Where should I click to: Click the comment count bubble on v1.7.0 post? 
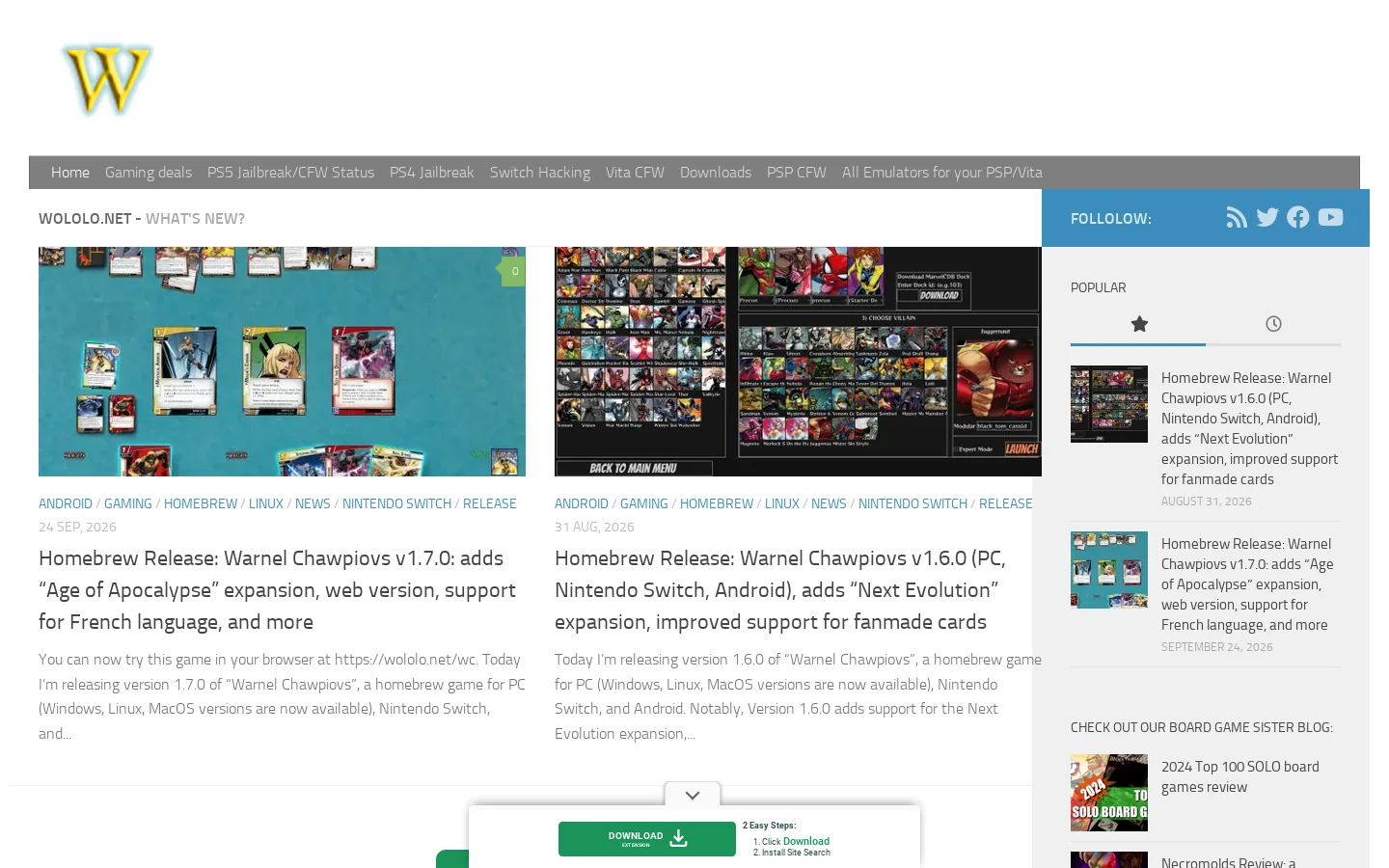tap(513, 271)
